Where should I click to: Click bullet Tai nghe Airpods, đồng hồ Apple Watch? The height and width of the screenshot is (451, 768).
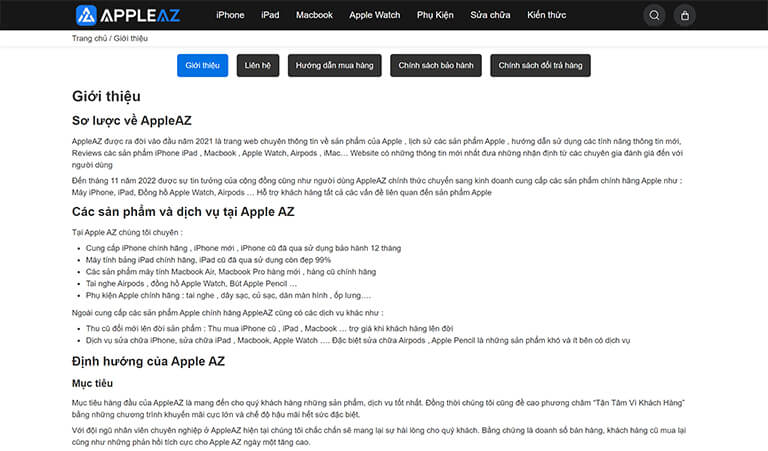191,283
